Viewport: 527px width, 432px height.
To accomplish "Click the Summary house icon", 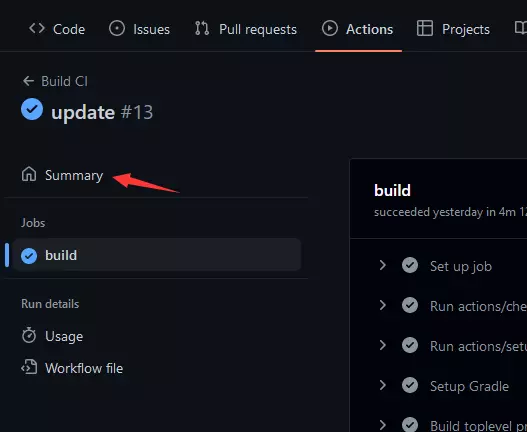I will point(29,174).
